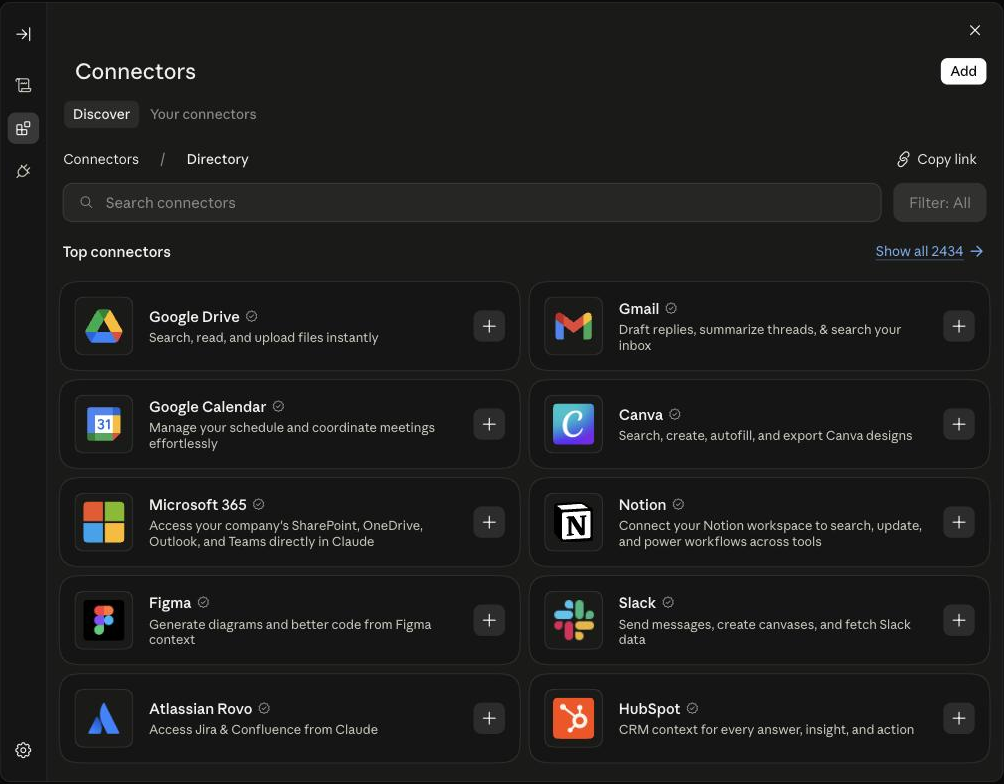Click the Canva logo
This screenshot has height=784, width=1004.
[x=573, y=424]
